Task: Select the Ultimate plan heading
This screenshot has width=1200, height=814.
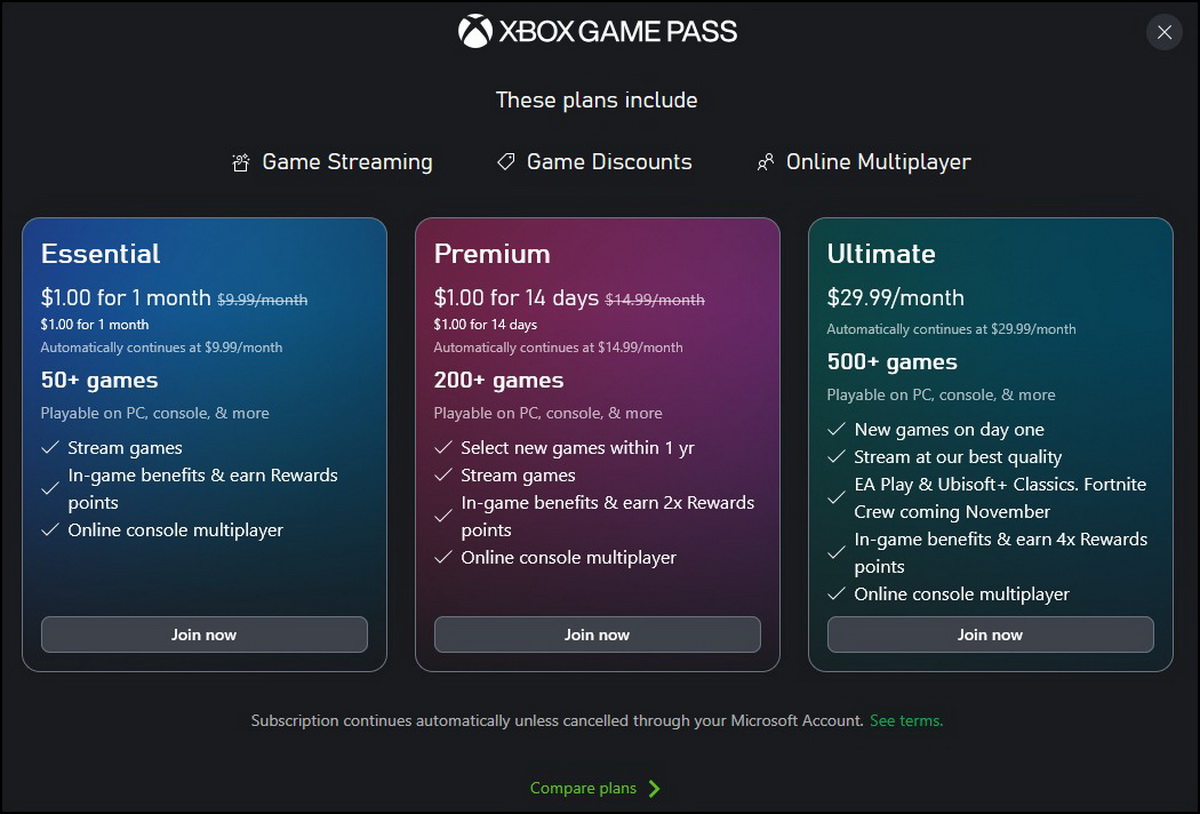Action: click(x=881, y=254)
